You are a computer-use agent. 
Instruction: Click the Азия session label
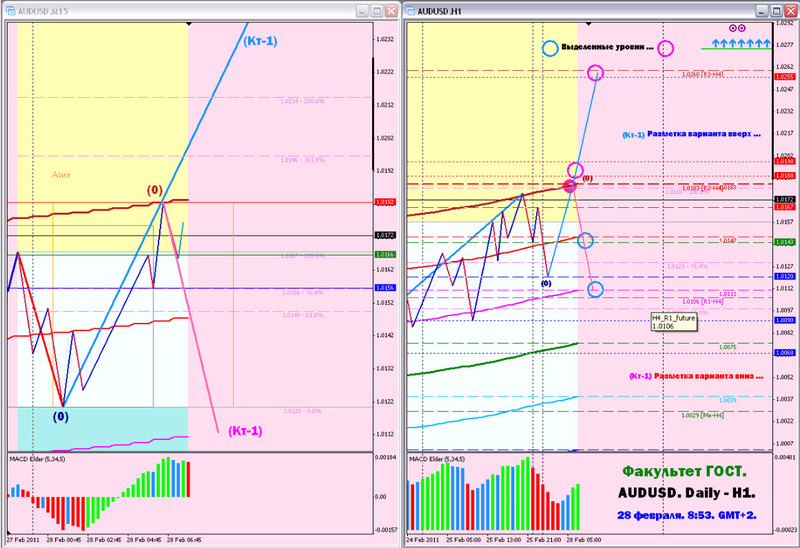point(61,175)
